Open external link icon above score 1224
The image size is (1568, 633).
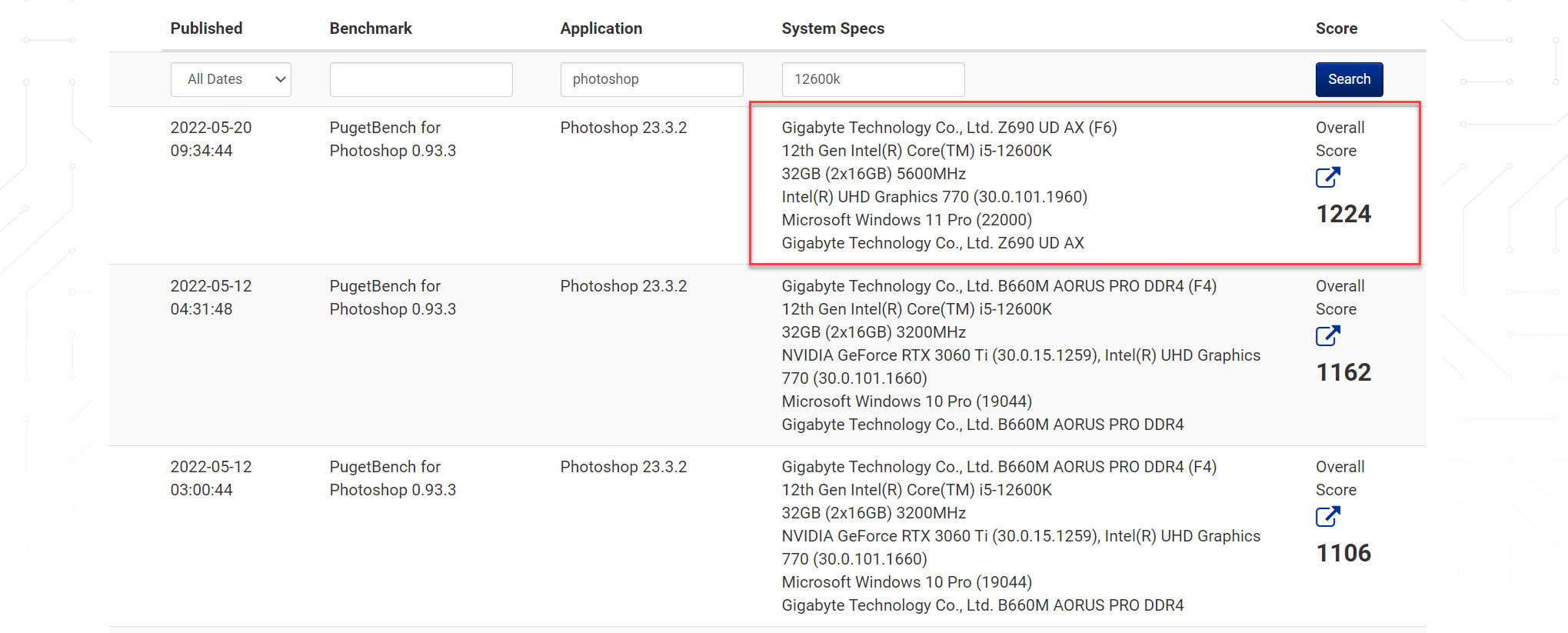(x=1327, y=178)
